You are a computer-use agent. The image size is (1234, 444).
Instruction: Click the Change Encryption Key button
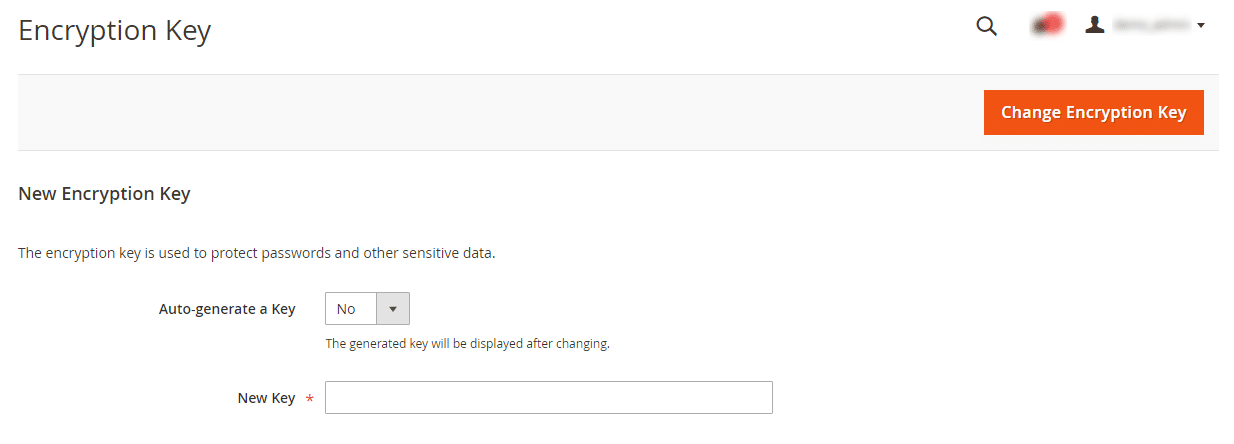pyautogui.click(x=1093, y=112)
